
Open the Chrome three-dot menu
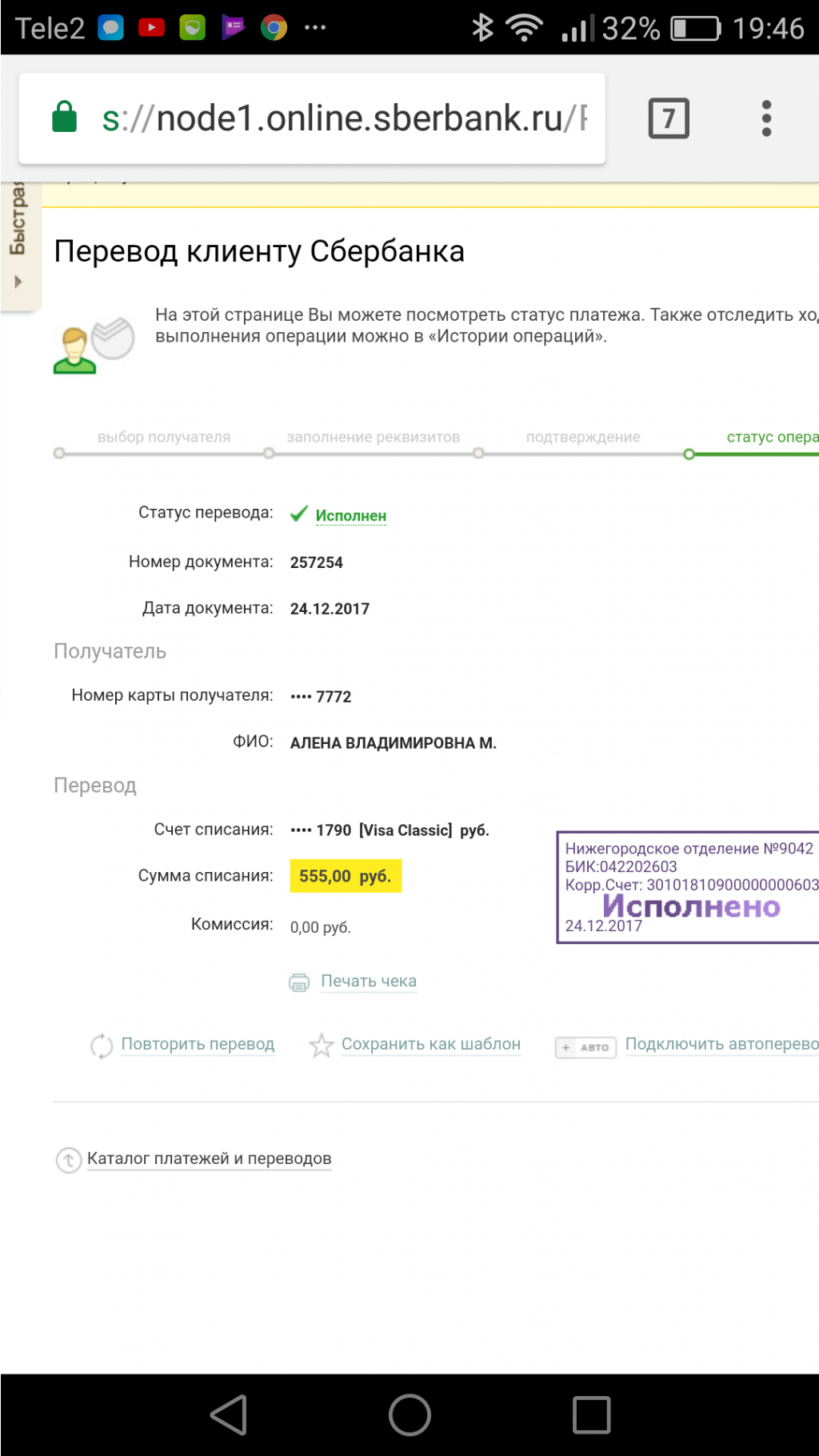(766, 118)
